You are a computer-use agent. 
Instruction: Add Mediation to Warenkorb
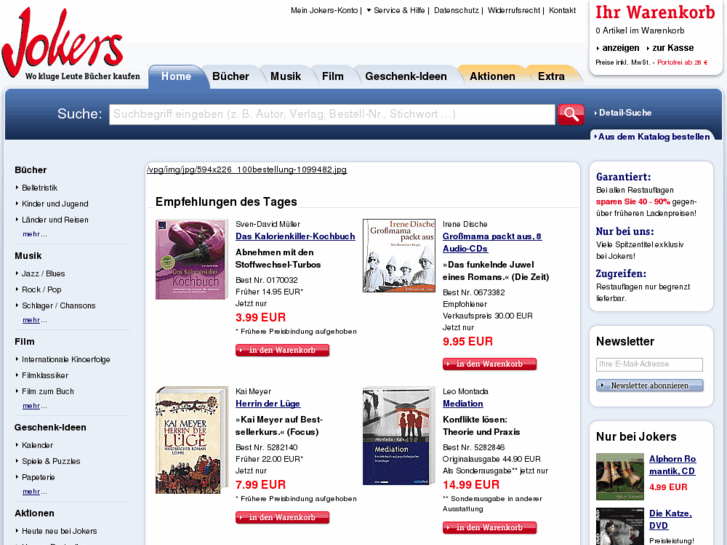tap(489, 527)
